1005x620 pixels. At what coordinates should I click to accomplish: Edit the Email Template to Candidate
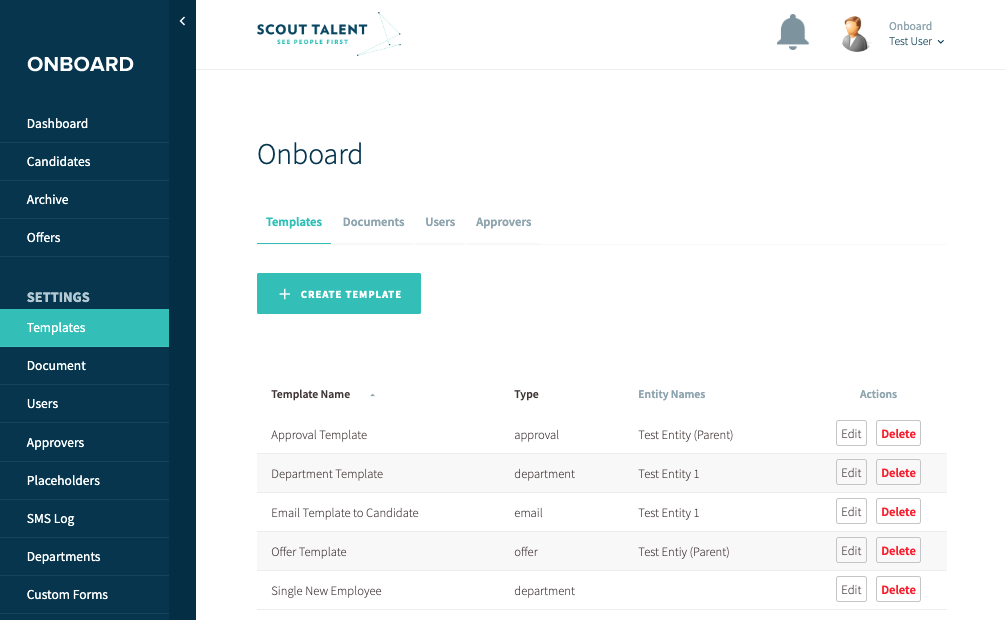pos(851,512)
